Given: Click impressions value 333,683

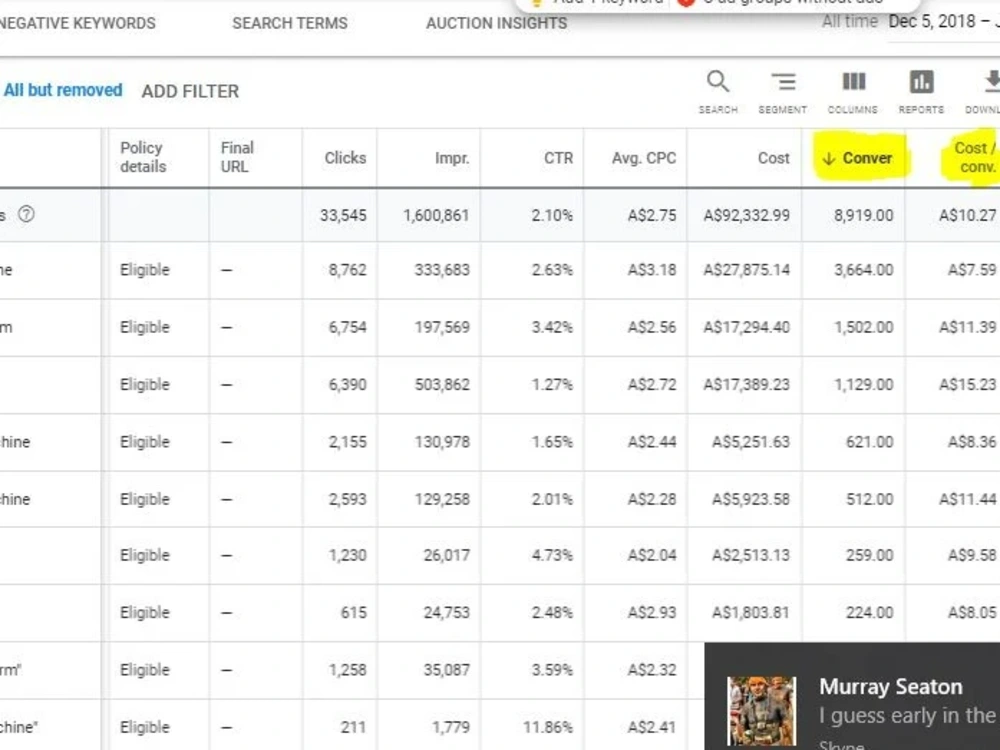Looking at the screenshot, I should click(442, 270).
